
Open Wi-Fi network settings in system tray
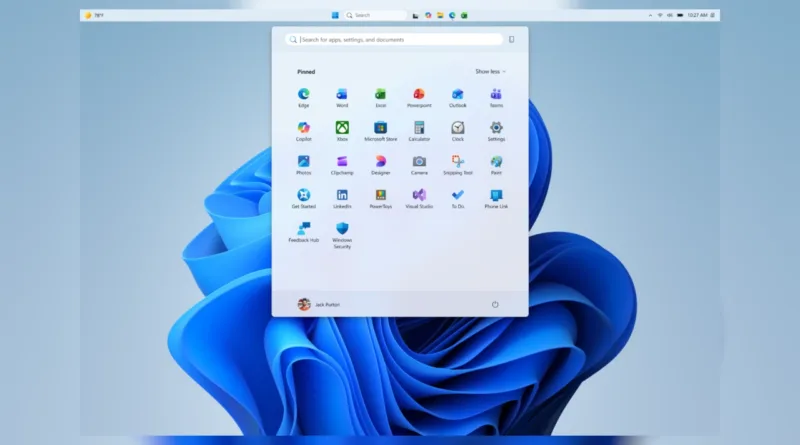660,15
